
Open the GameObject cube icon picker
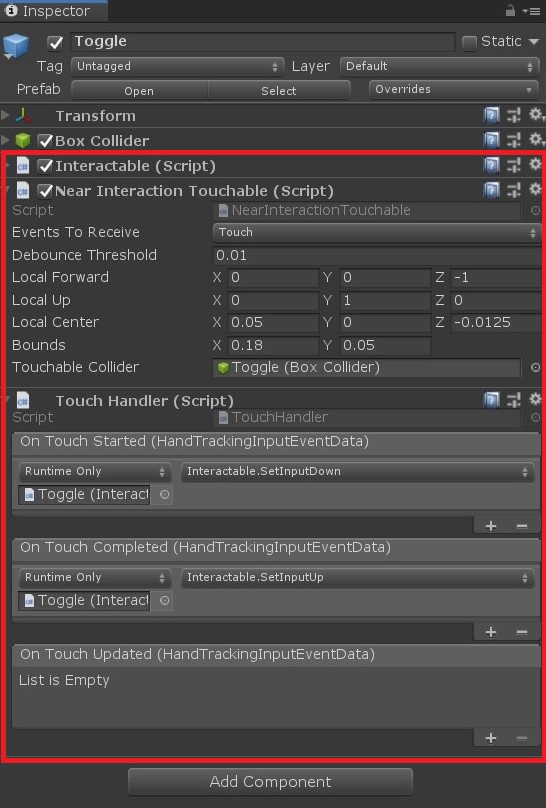[x=15, y=46]
